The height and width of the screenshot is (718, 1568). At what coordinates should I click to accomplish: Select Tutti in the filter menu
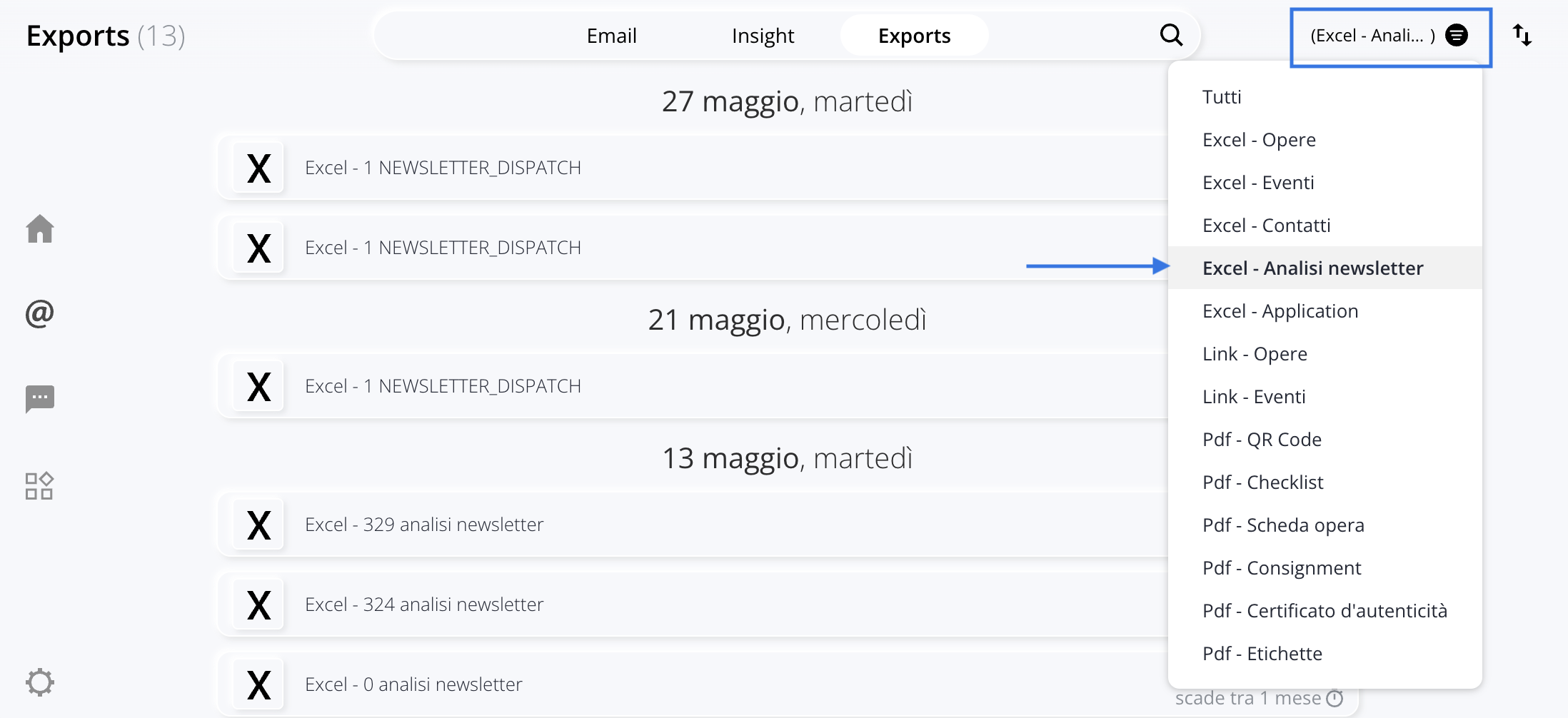pyautogui.click(x=1222, y=96)
